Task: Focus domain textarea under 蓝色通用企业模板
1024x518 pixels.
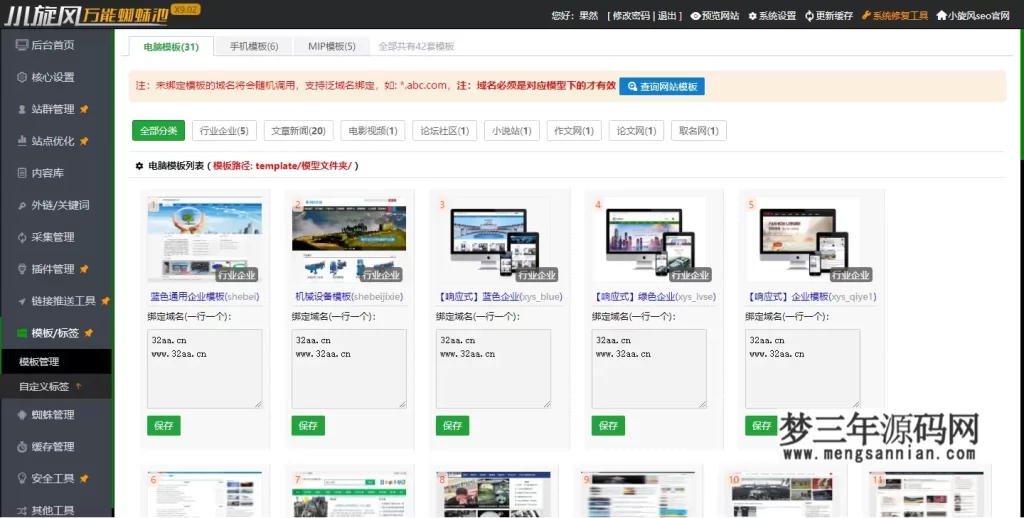Action: pyautogui.click(x=204, y=369)
